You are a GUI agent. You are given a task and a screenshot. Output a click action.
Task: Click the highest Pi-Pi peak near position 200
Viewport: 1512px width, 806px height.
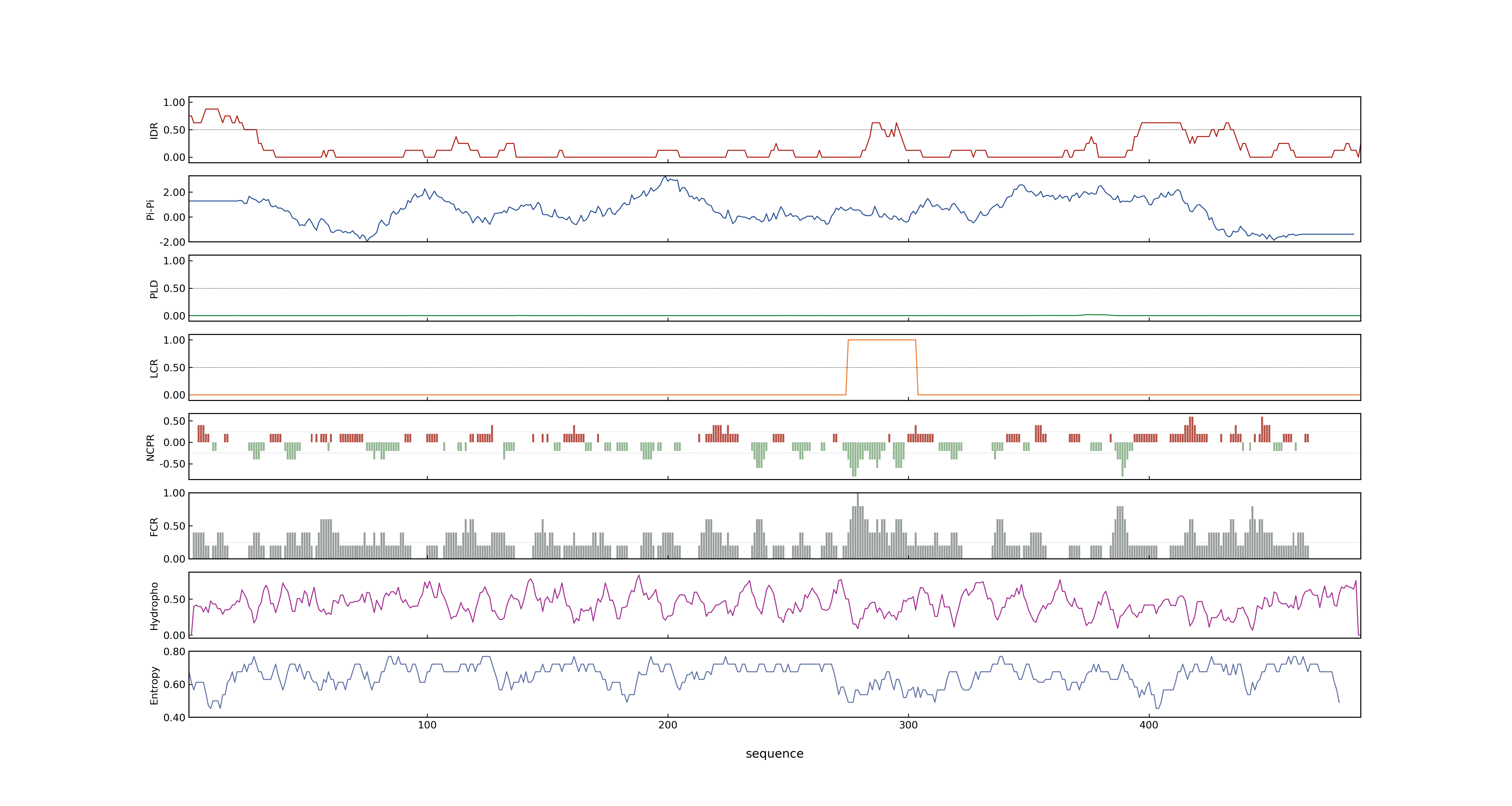[665, 177]
